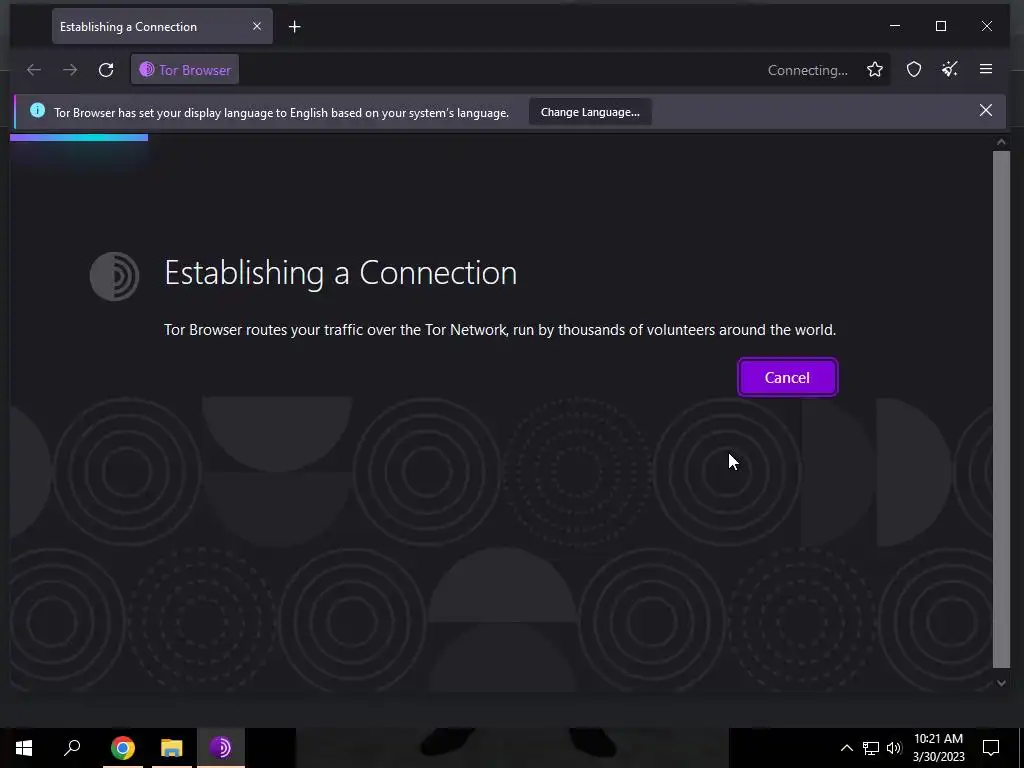
Task: Open the Windows notification center
Action: pyautogui.click(x=991, y=748)
